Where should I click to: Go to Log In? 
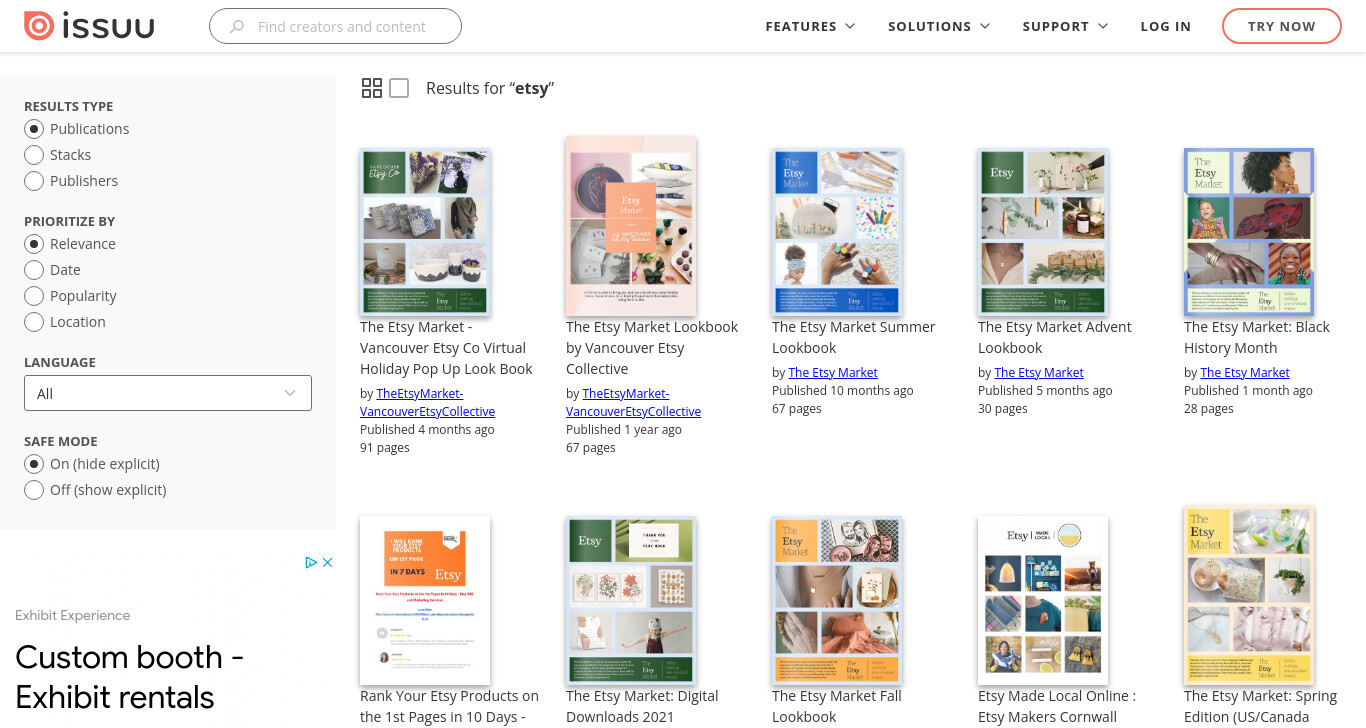1166,26
